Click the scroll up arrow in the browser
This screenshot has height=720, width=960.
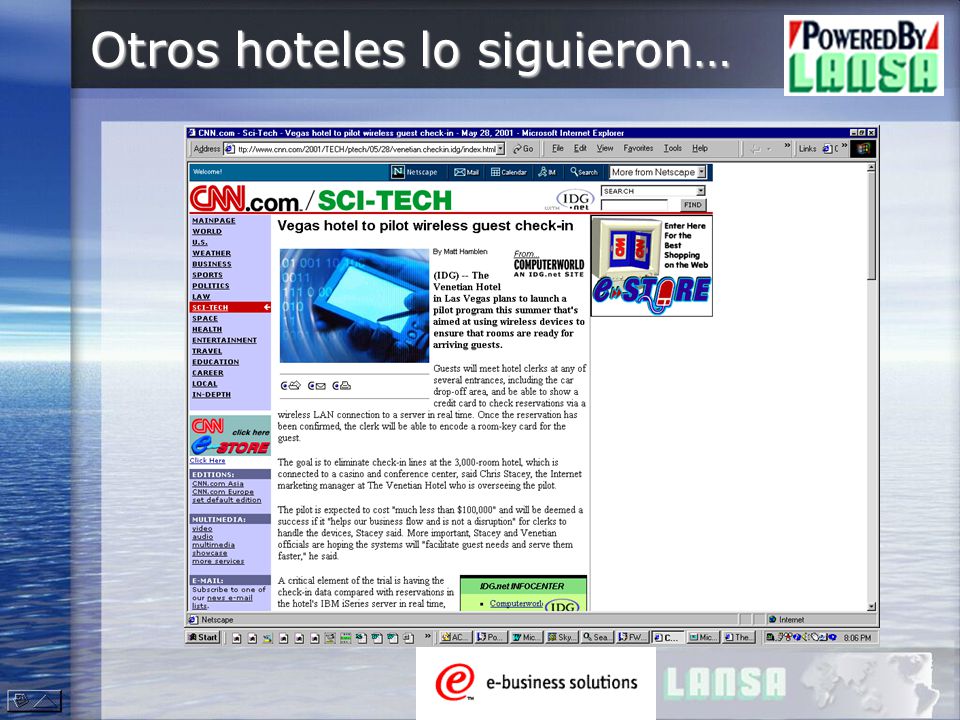[872, 167]
